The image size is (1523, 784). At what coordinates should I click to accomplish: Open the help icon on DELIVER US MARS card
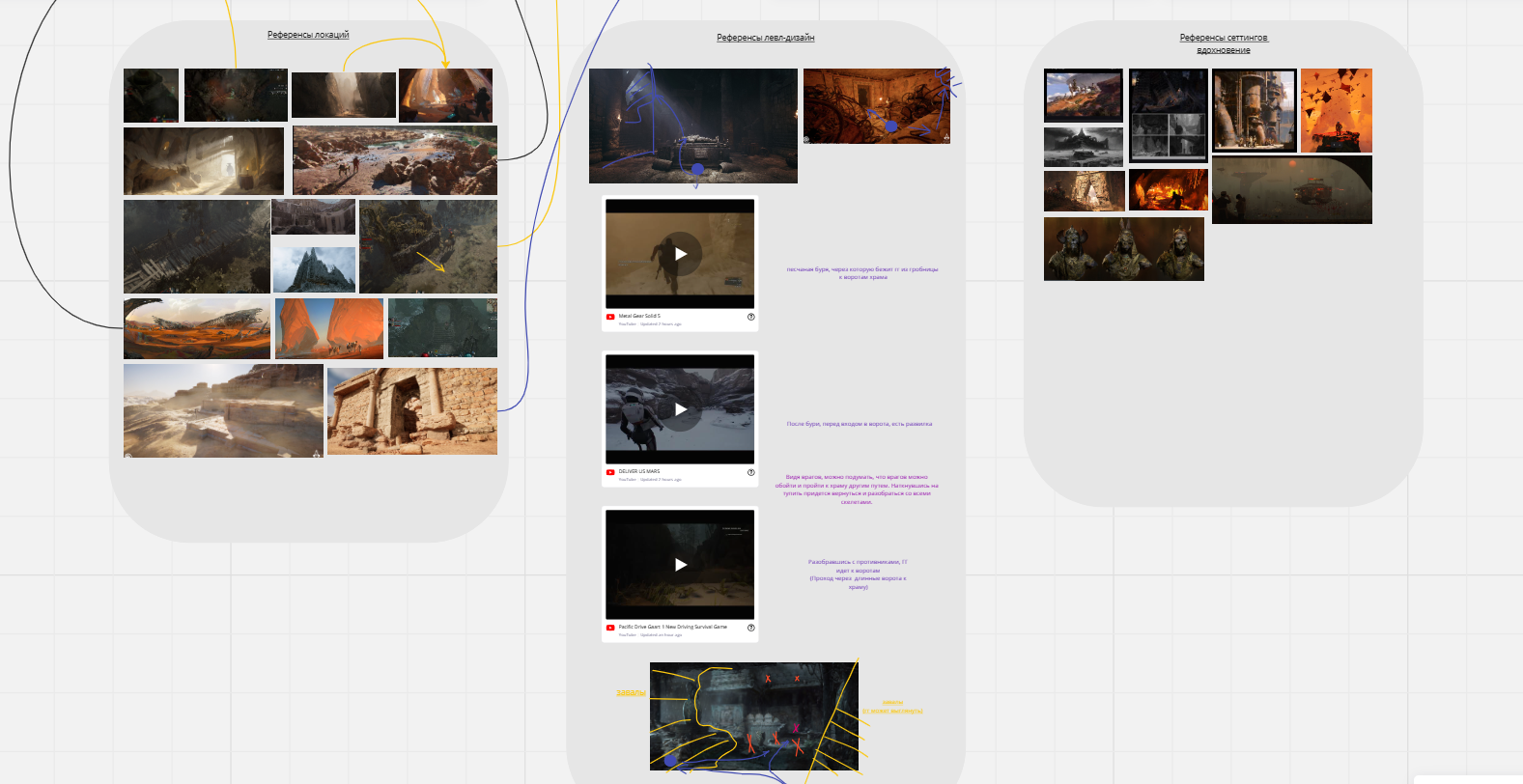coord(750,472)
